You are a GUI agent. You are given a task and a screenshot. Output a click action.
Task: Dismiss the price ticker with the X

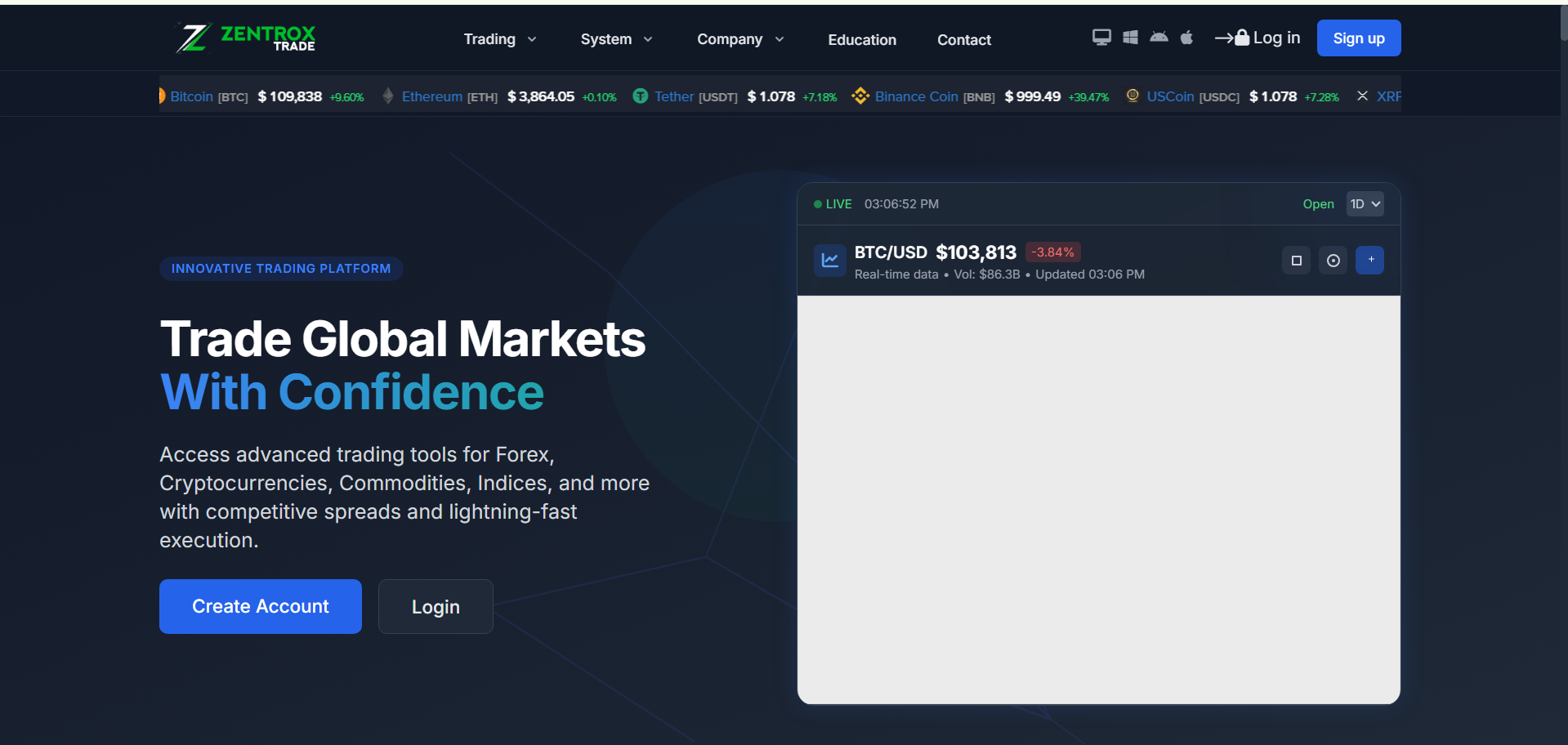pos(1362,96)
